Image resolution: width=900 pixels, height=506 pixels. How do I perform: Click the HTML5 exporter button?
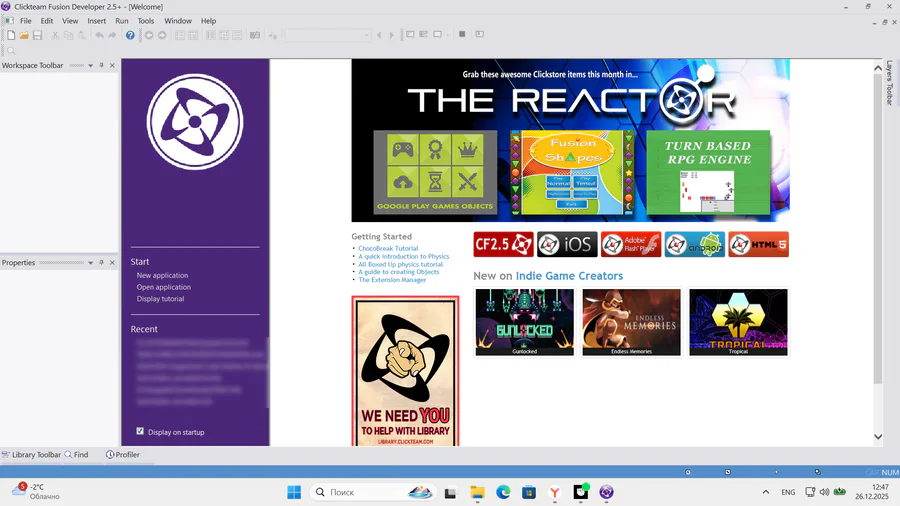pos(758,244)
